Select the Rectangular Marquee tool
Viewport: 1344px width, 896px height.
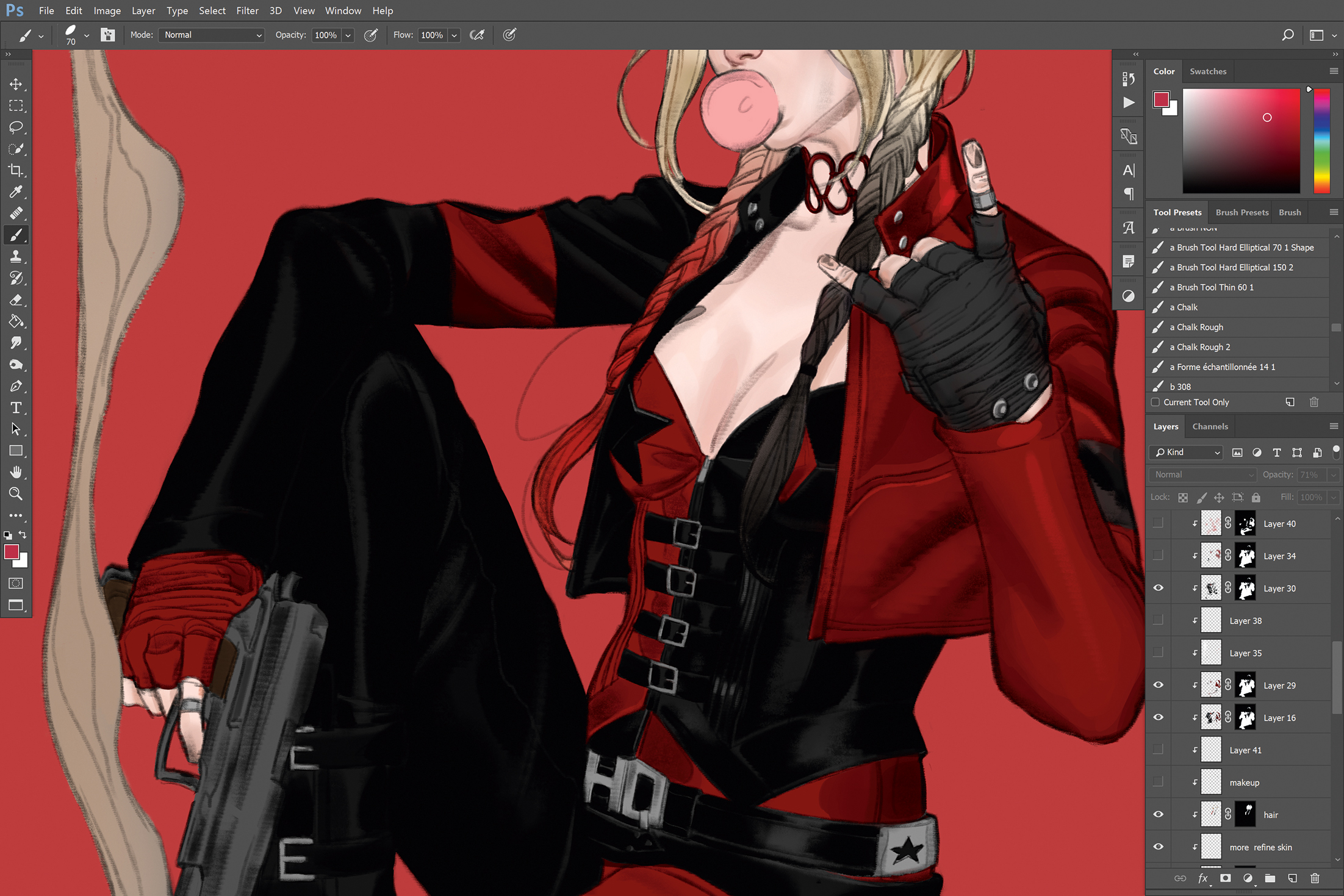pos(16,106)
